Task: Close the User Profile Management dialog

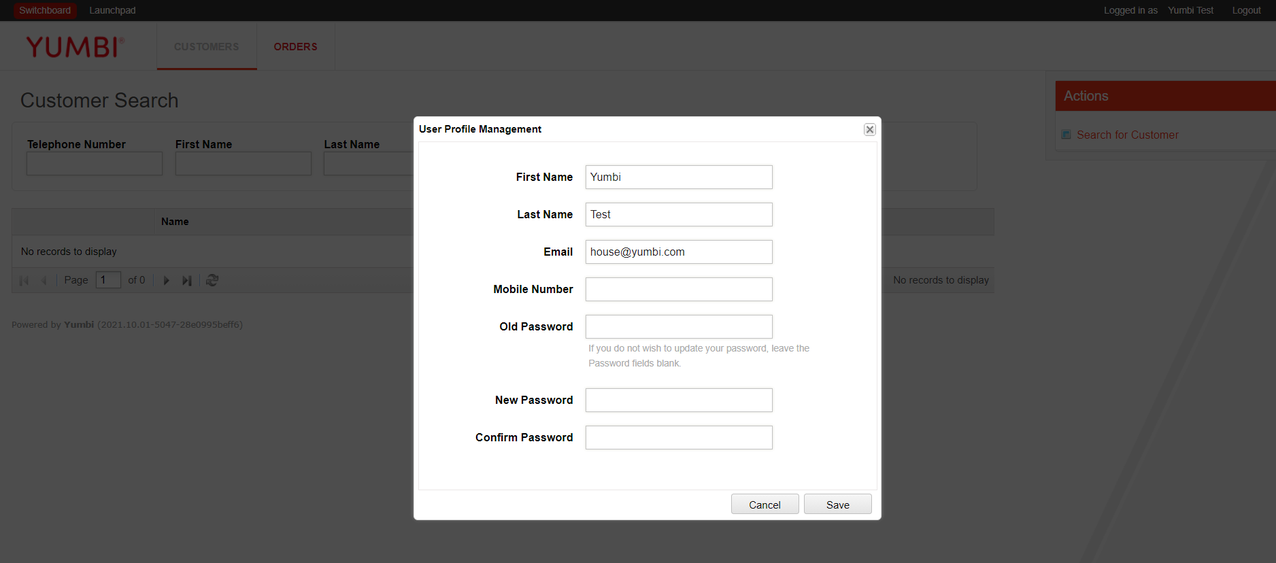Action: 869,130
